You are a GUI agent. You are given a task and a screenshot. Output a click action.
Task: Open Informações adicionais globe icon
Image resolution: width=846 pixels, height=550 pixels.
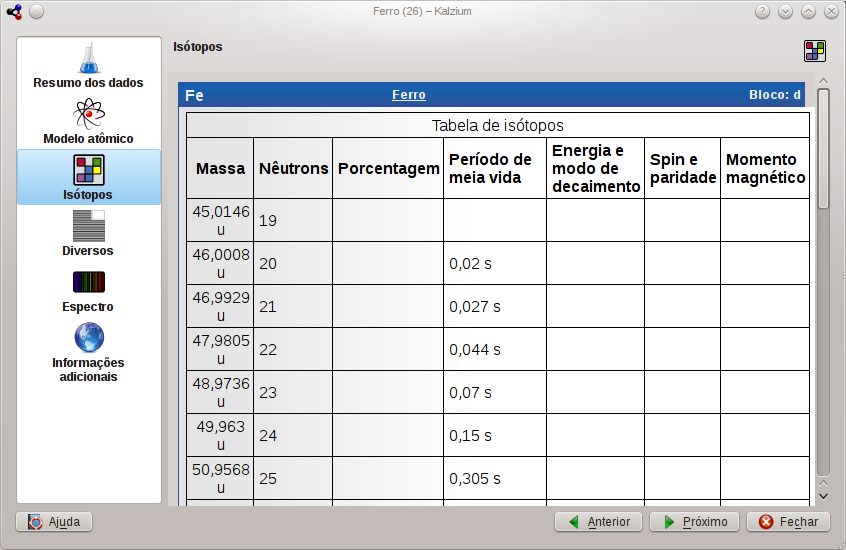[x=88, y=337]
